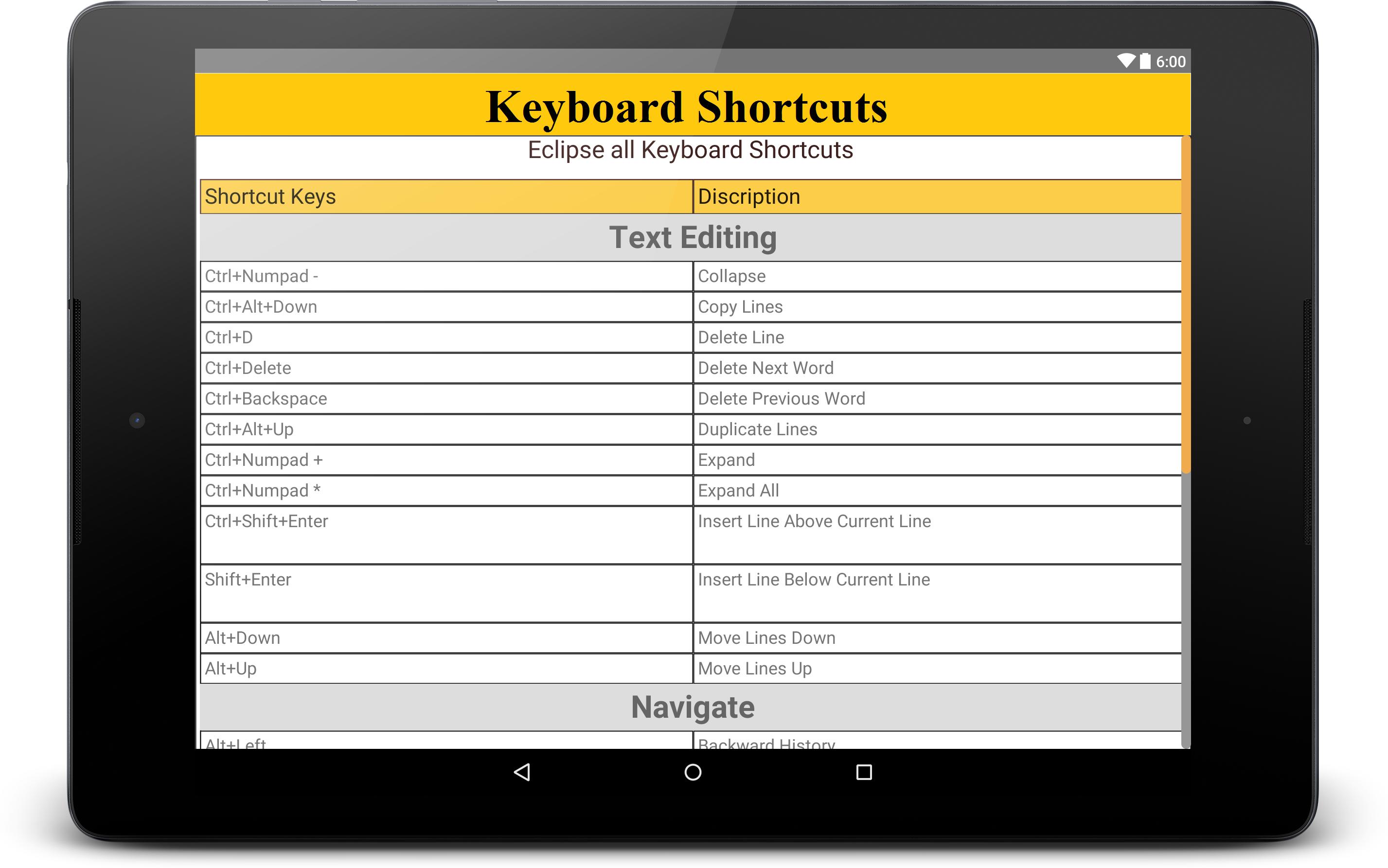Viewport: 1388px width, 868px height.
Task: Tap the Android back navigation button
Action: click(x=522, y=772)
